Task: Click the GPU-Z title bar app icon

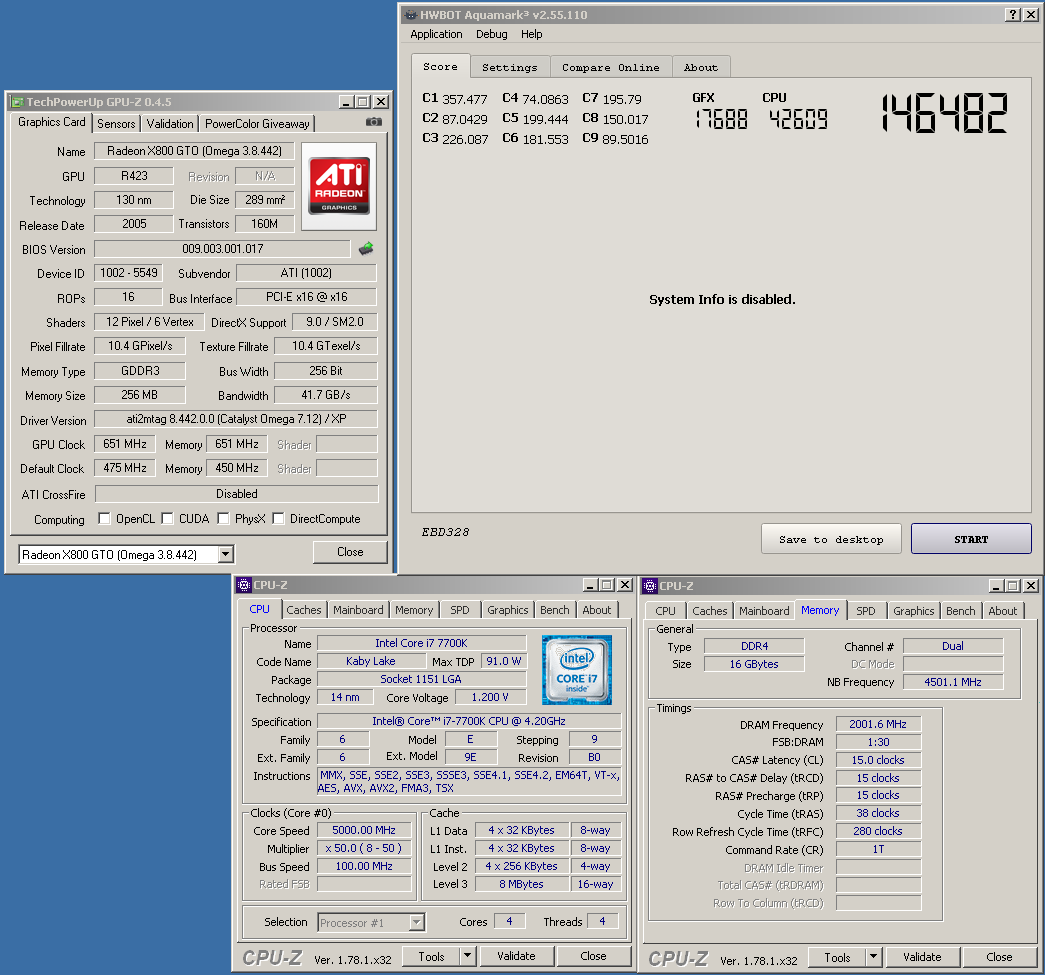Action: point(17,102)
